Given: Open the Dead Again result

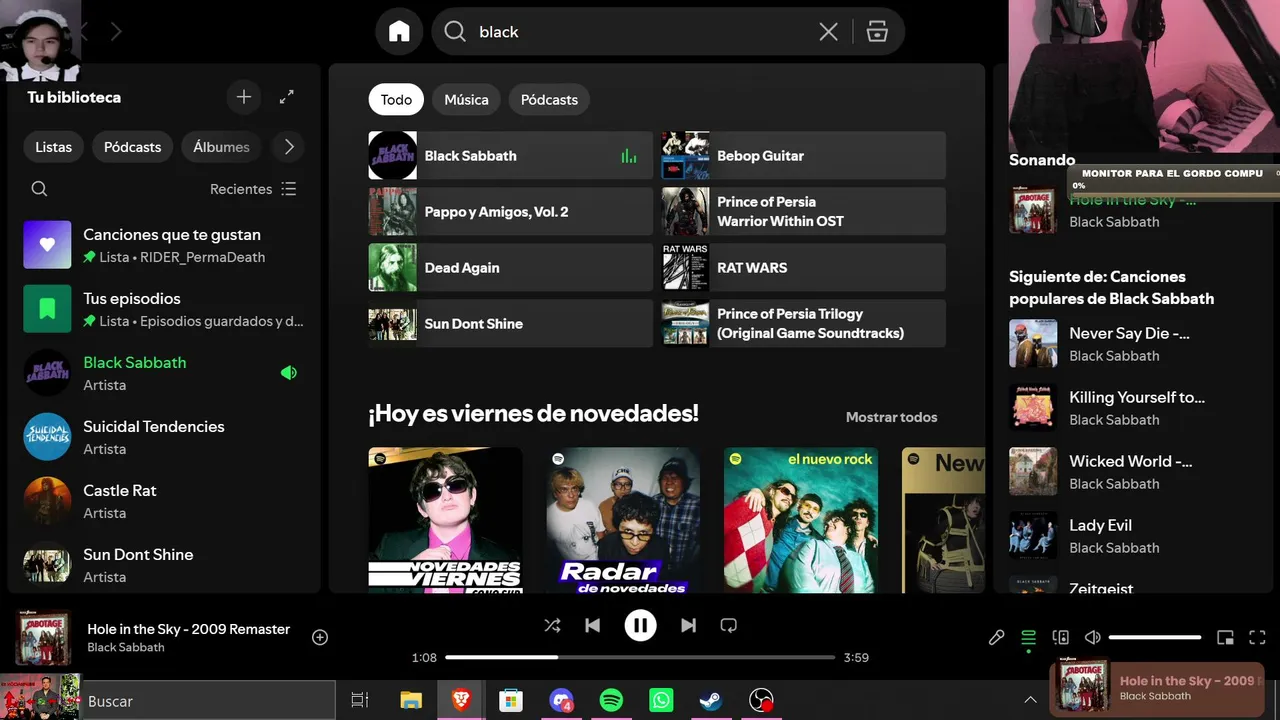Looking at the screenshot, I should coord(510,268).
